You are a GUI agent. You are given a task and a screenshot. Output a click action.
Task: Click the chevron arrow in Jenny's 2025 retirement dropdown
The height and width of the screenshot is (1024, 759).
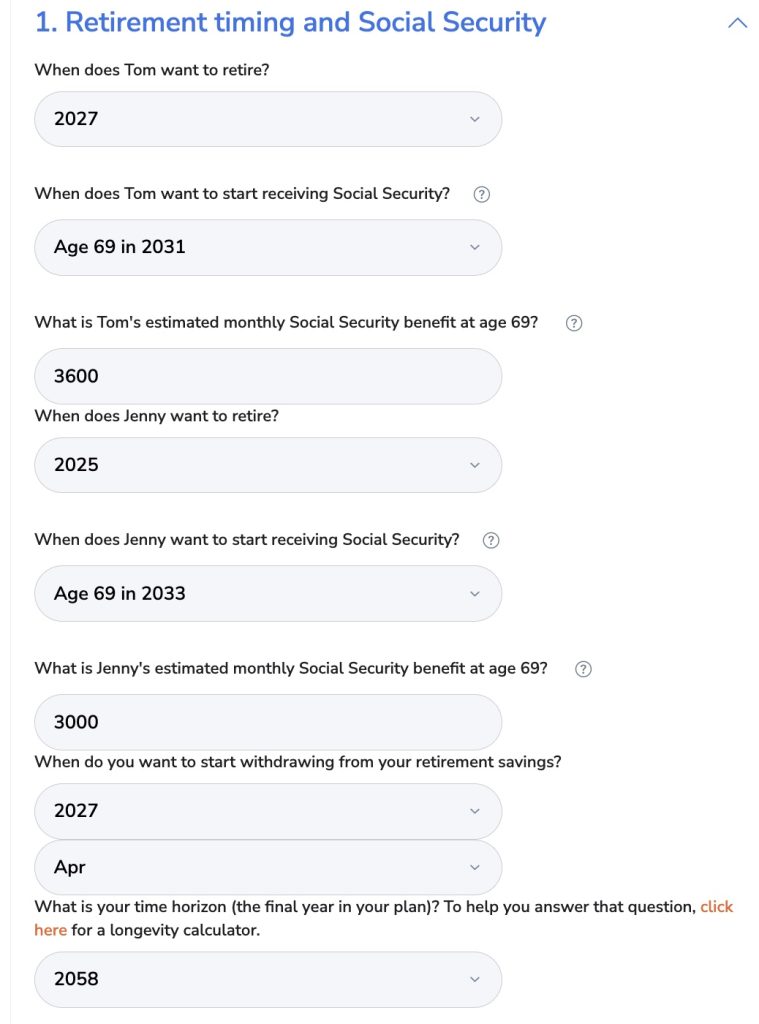point(474,466)
